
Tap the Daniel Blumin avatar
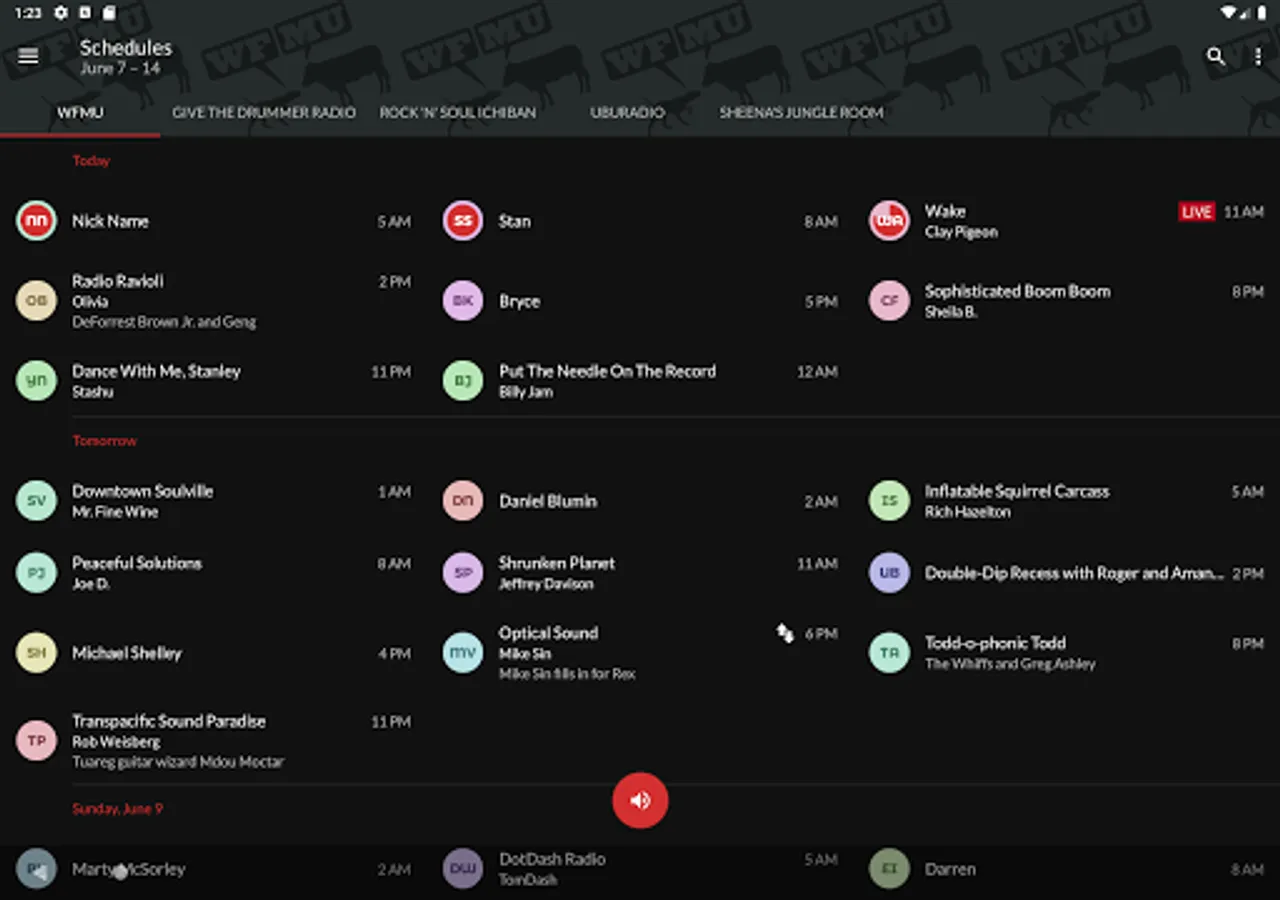(463, 501)
